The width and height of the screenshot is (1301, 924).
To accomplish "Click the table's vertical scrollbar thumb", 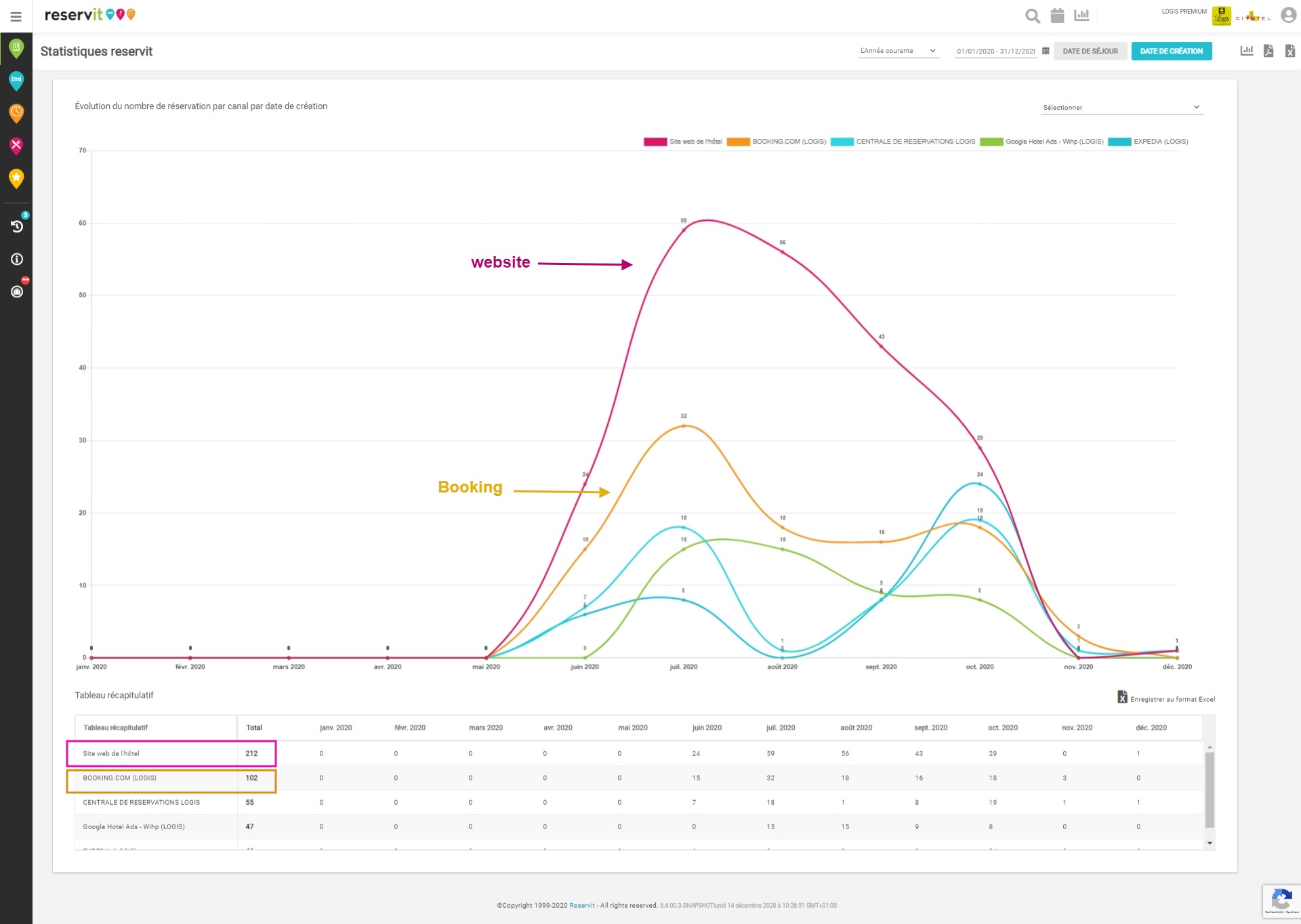I will point(1210,790).
